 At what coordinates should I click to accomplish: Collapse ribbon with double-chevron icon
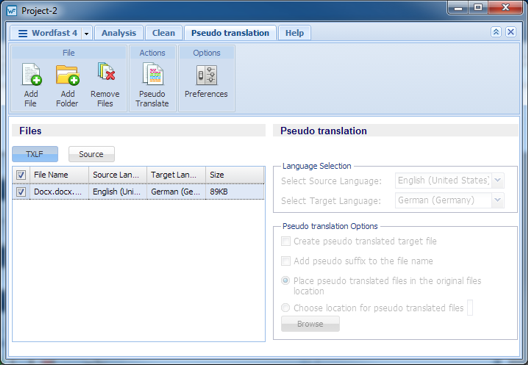(x=496, y=32)
